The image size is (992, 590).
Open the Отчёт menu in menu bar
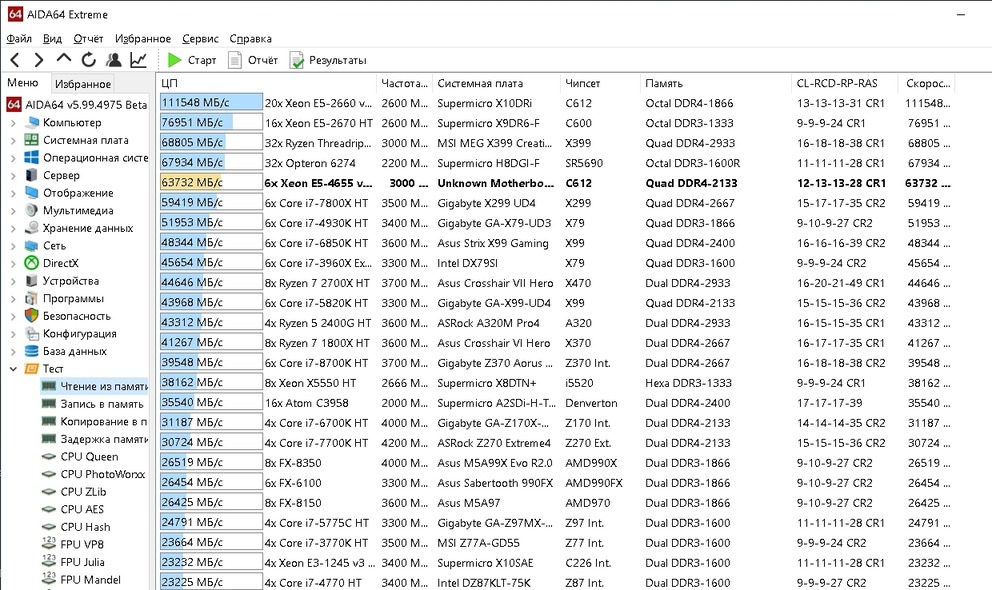pyautogui.click(x=88, y=39)
